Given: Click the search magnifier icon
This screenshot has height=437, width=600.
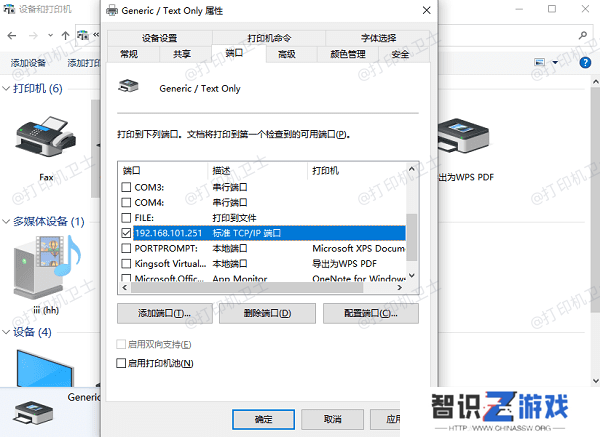Looking at the screenshot, I should [583, 36].
